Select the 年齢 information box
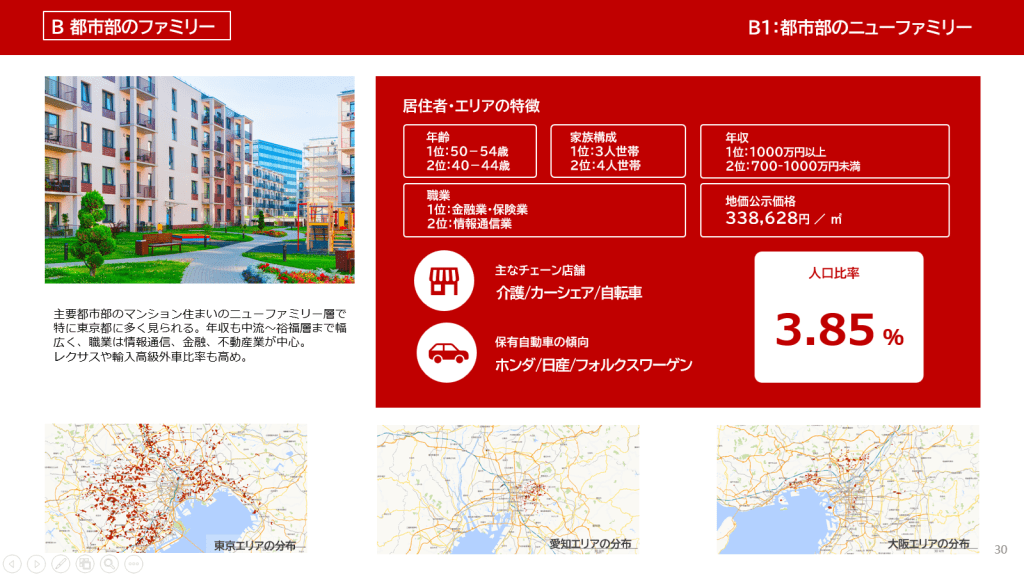 click(x=471, y=151)
